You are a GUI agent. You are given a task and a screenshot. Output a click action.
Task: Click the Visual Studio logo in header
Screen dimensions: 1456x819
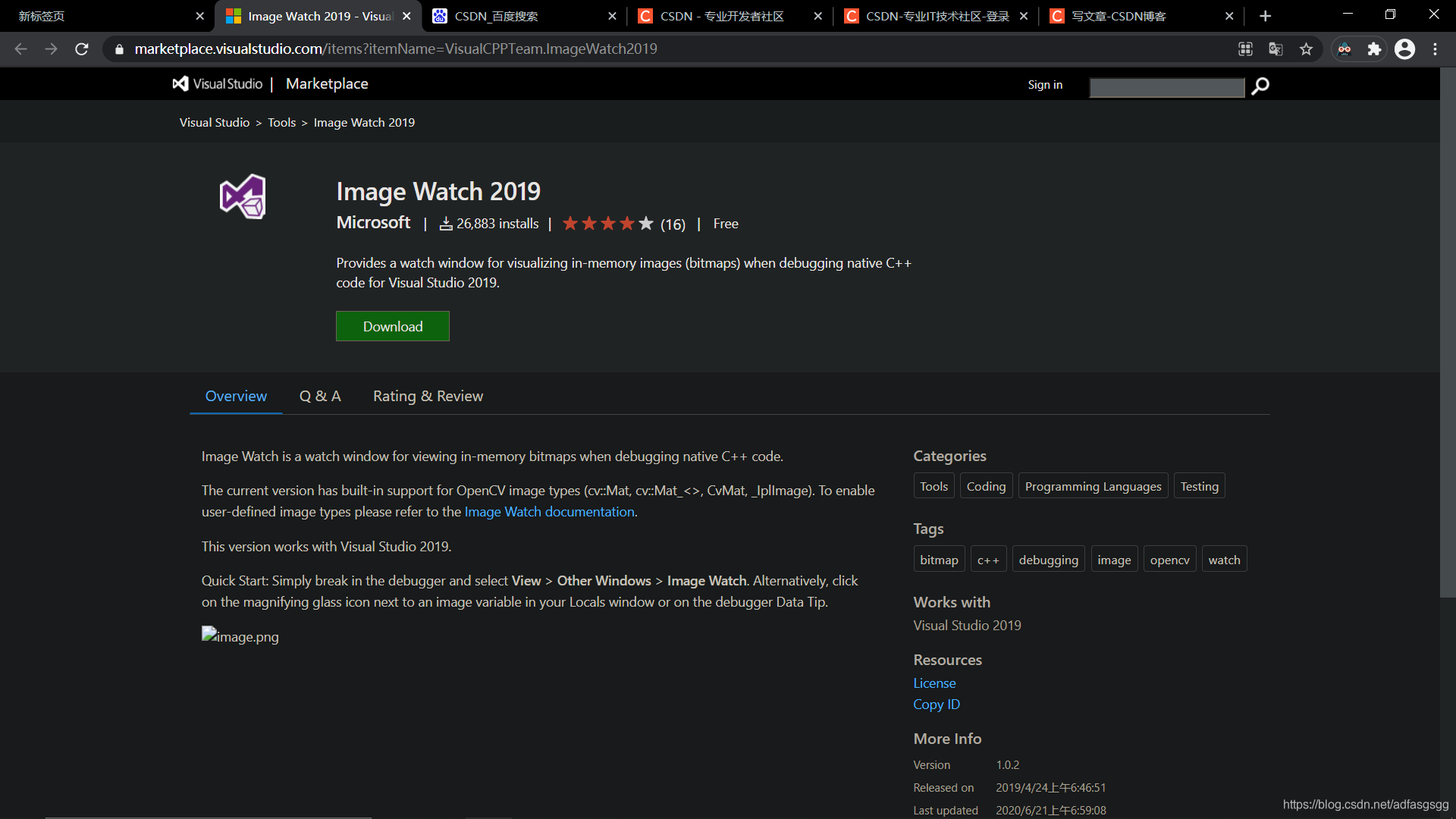click(x=218, y=84)
